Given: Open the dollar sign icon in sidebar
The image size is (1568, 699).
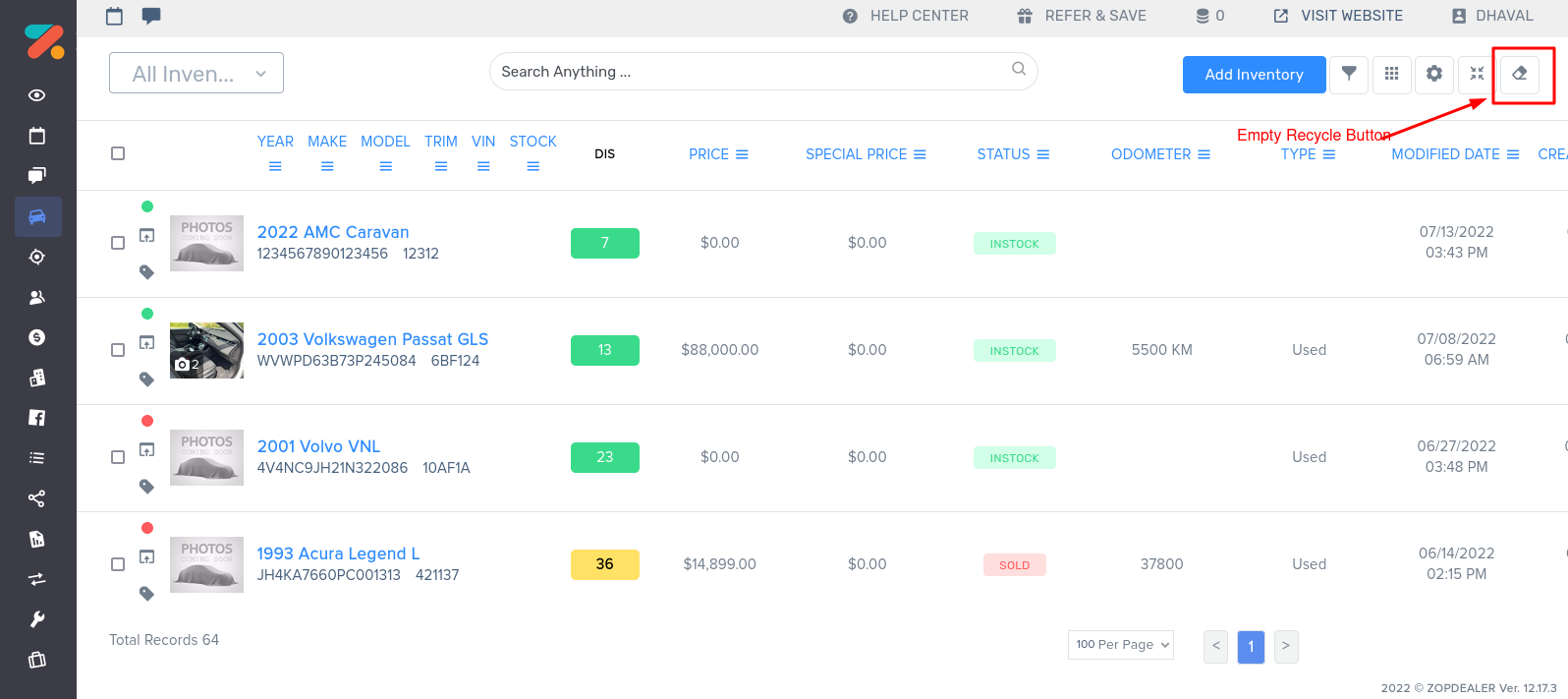Looking at the screenshot, I should click(x=37, y=337).
